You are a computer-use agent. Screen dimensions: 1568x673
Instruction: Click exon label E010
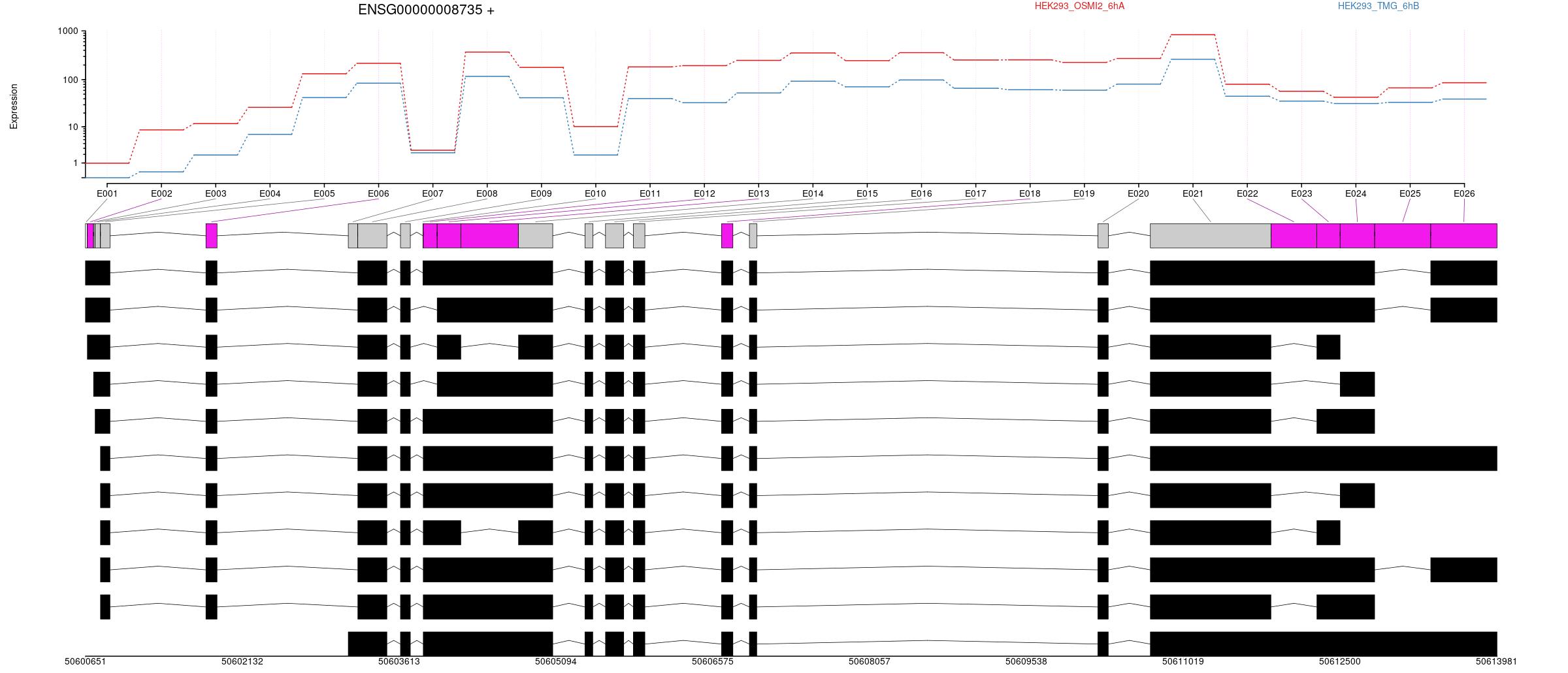point(595,193)
